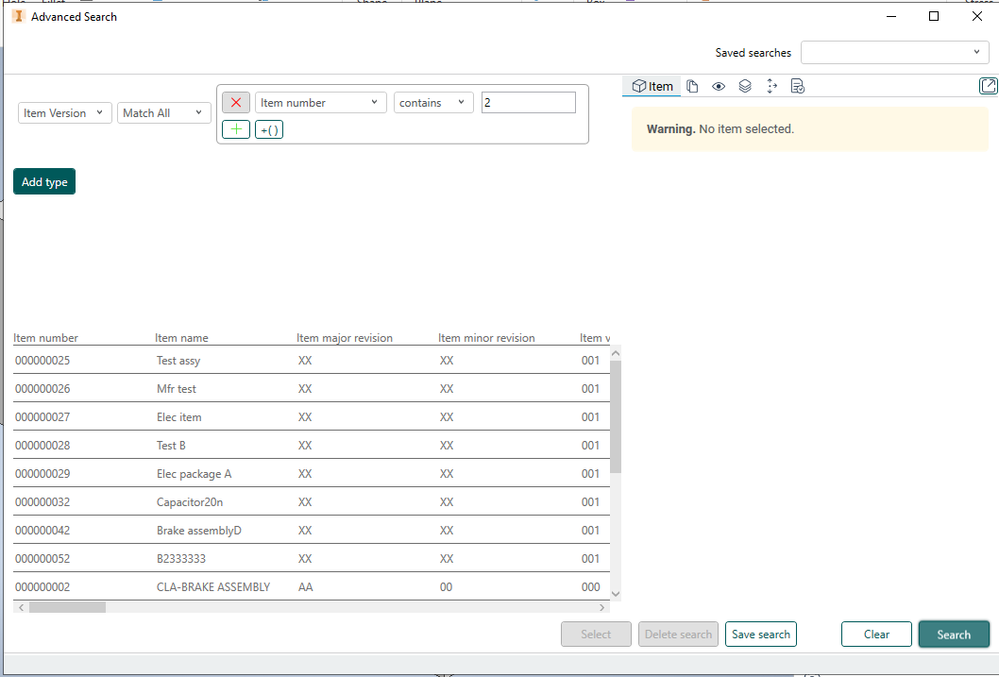Select the B2333333 row
999x677 pixels.
click(x=311, y=559)
